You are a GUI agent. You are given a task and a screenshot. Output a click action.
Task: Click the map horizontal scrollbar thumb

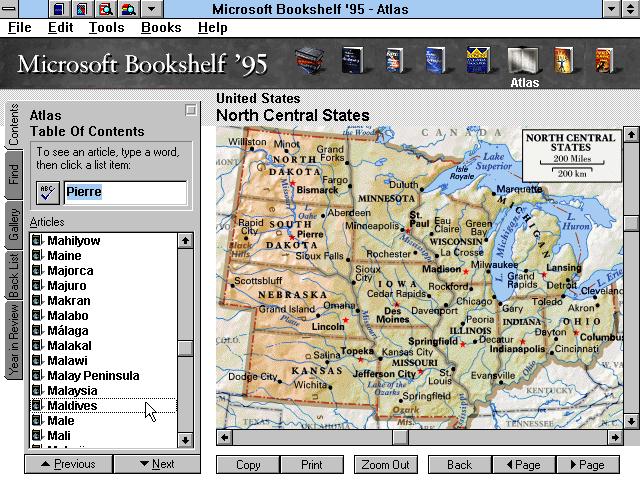[400, 438]
